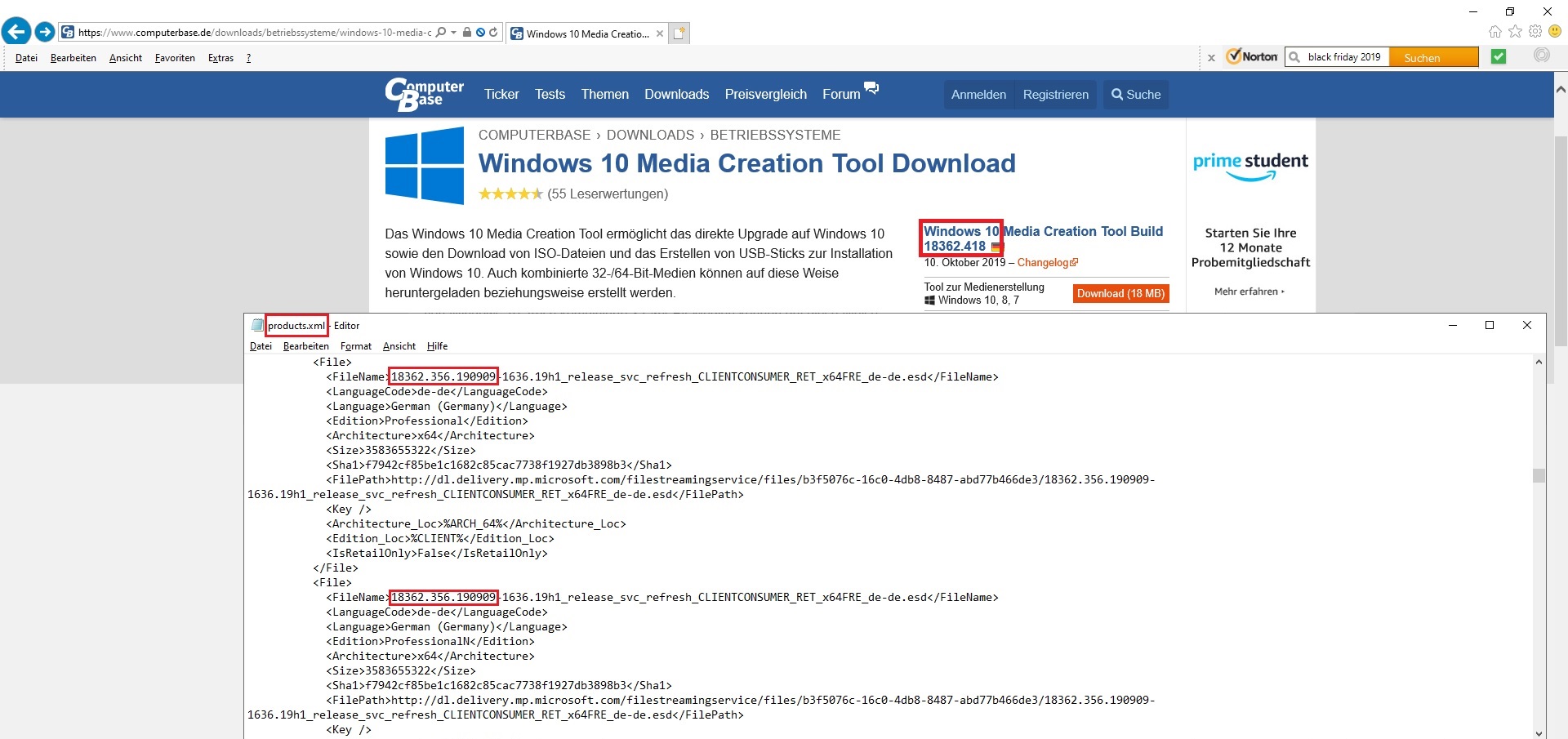This screenshot has width=1568, height=739.
Task: Click the Windows 10 Media Creation tab
Action: [x=586, y=33]
